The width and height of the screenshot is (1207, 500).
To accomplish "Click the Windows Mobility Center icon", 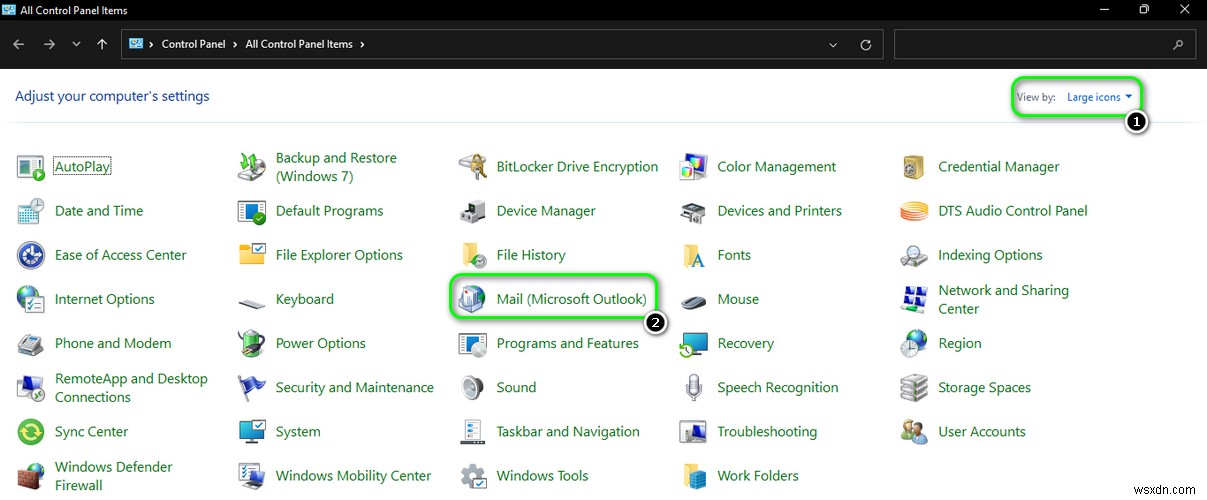I will coord(252,475).
